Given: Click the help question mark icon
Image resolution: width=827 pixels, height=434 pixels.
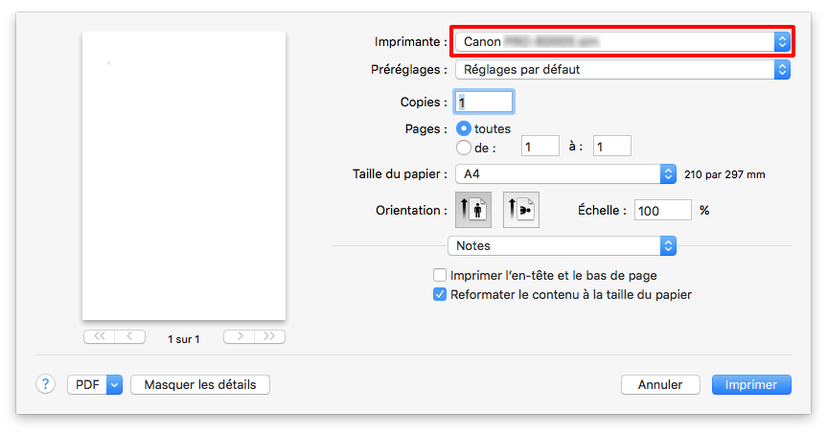Looking at the screenshot, I should (x=46, y=384).
